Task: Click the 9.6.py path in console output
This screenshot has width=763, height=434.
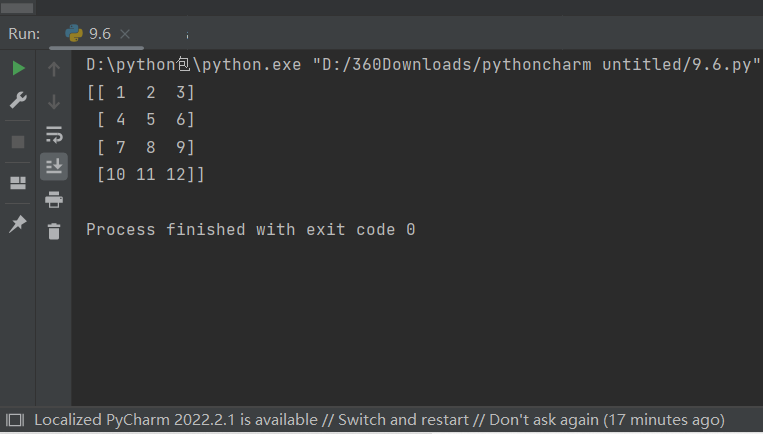Action: click(536, 64)
